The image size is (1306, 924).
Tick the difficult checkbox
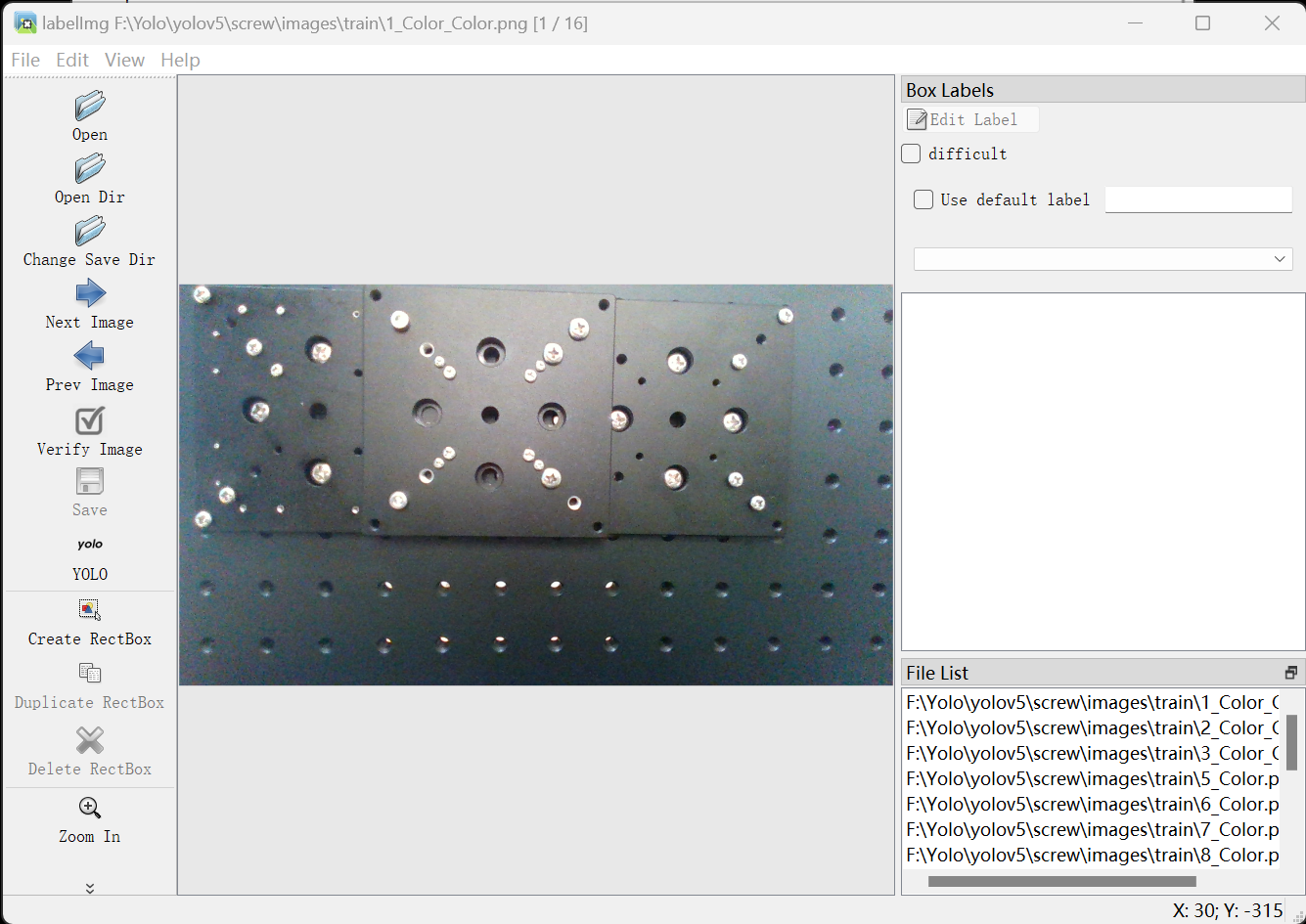click(911, 154)
